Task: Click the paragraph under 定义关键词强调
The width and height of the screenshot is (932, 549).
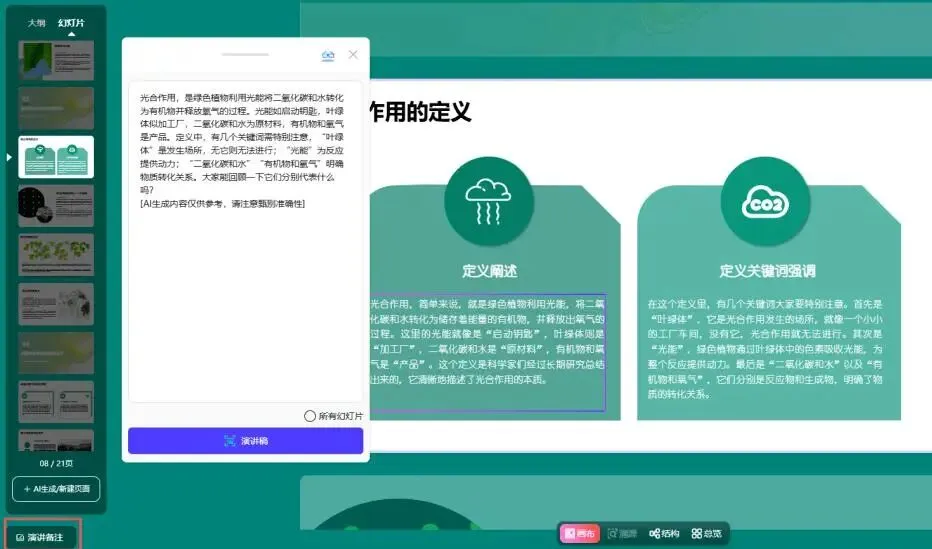Action: (765, 349)
